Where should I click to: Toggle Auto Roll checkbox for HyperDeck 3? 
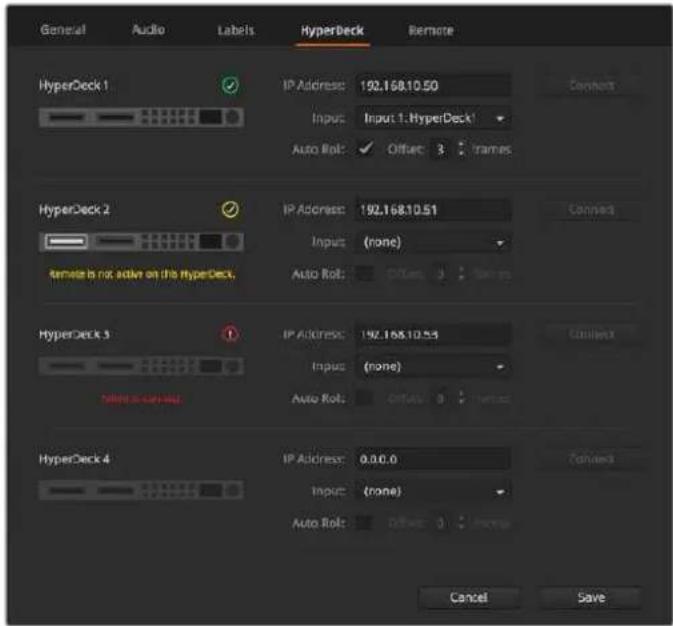365,398
